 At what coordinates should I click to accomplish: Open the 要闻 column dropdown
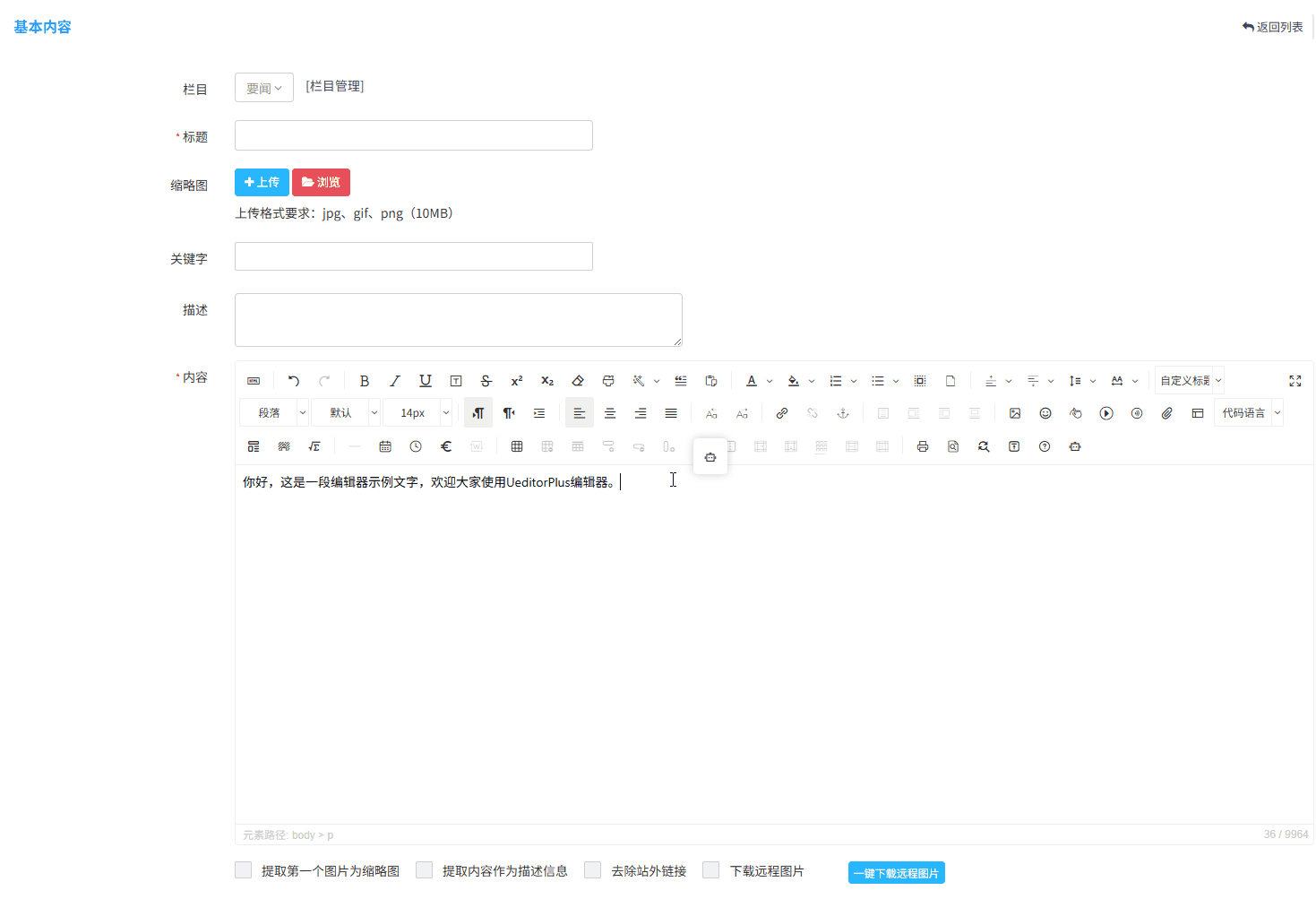(x=263, y=87)
